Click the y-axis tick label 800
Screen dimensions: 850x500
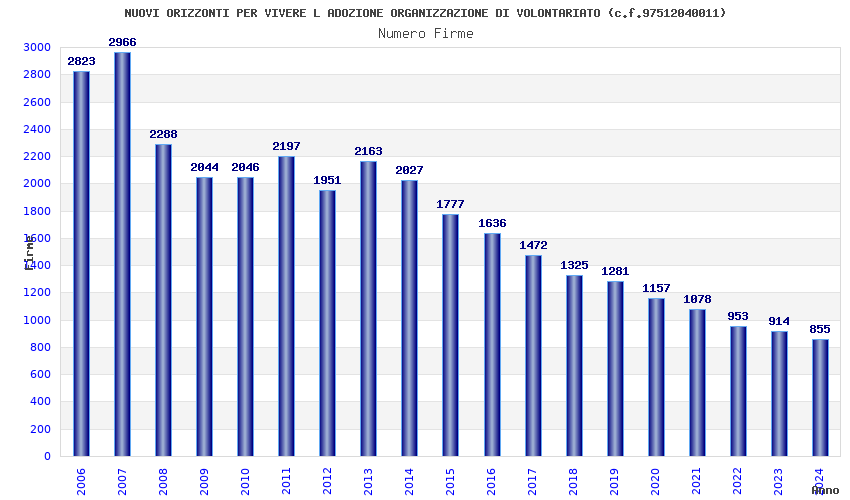[41, 348]
